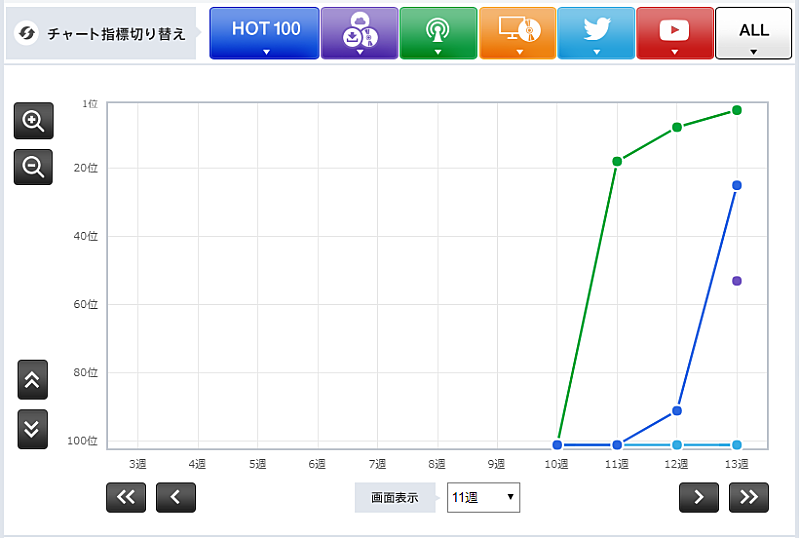Toggle the Twitter bird metric button
This screenshot has height=538, width=800.
point(596,34)
